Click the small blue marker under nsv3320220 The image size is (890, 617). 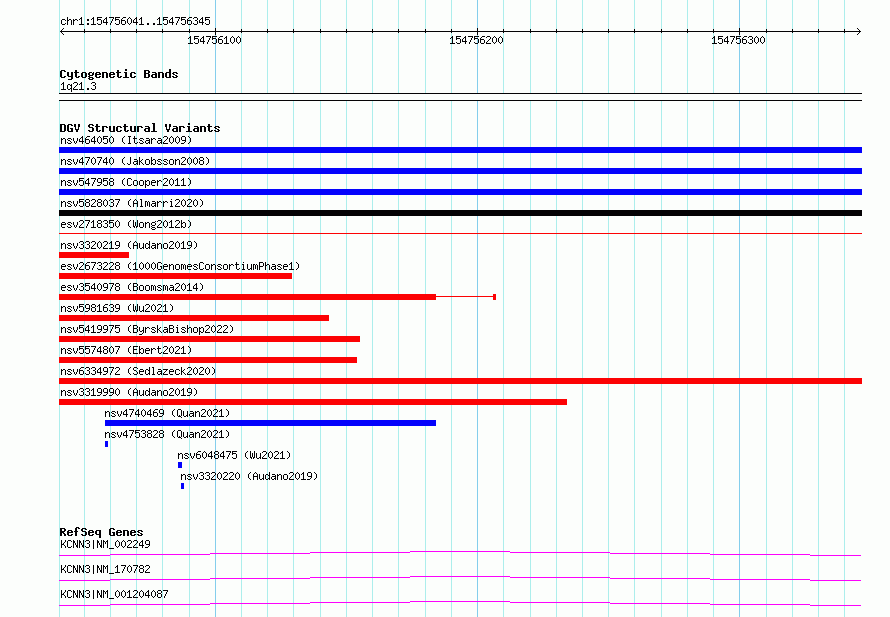[x=182, y=486]
